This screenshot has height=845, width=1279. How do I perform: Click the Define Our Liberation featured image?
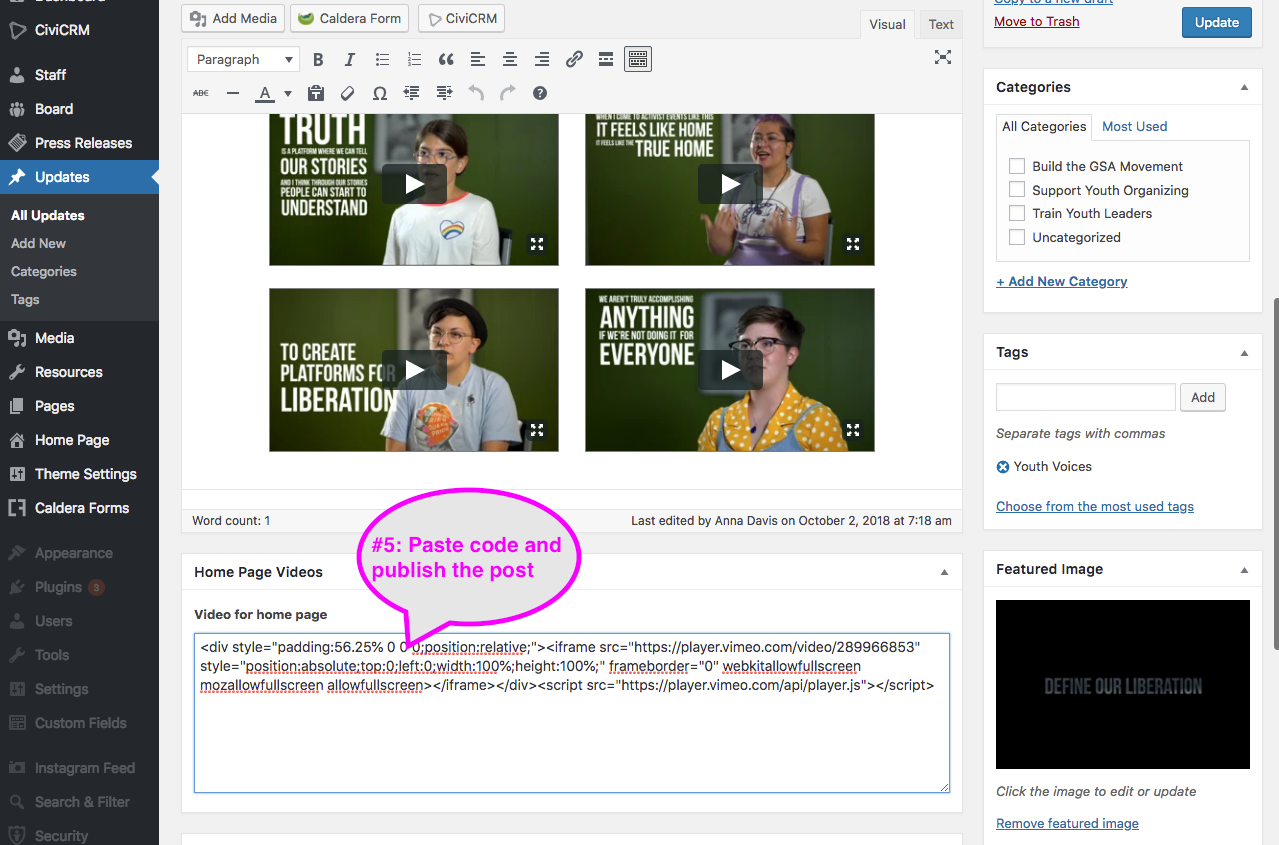pyautogui.click(x=1123, y=684)
